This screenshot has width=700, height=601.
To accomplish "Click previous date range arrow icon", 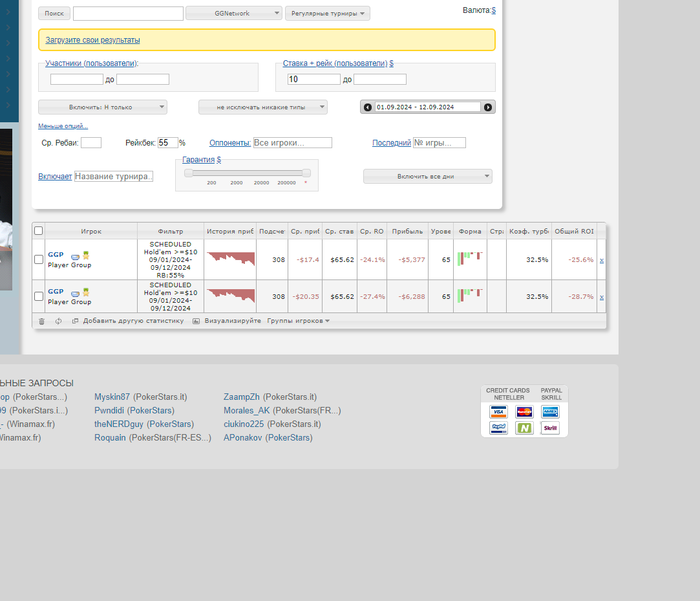I will 367,107.
